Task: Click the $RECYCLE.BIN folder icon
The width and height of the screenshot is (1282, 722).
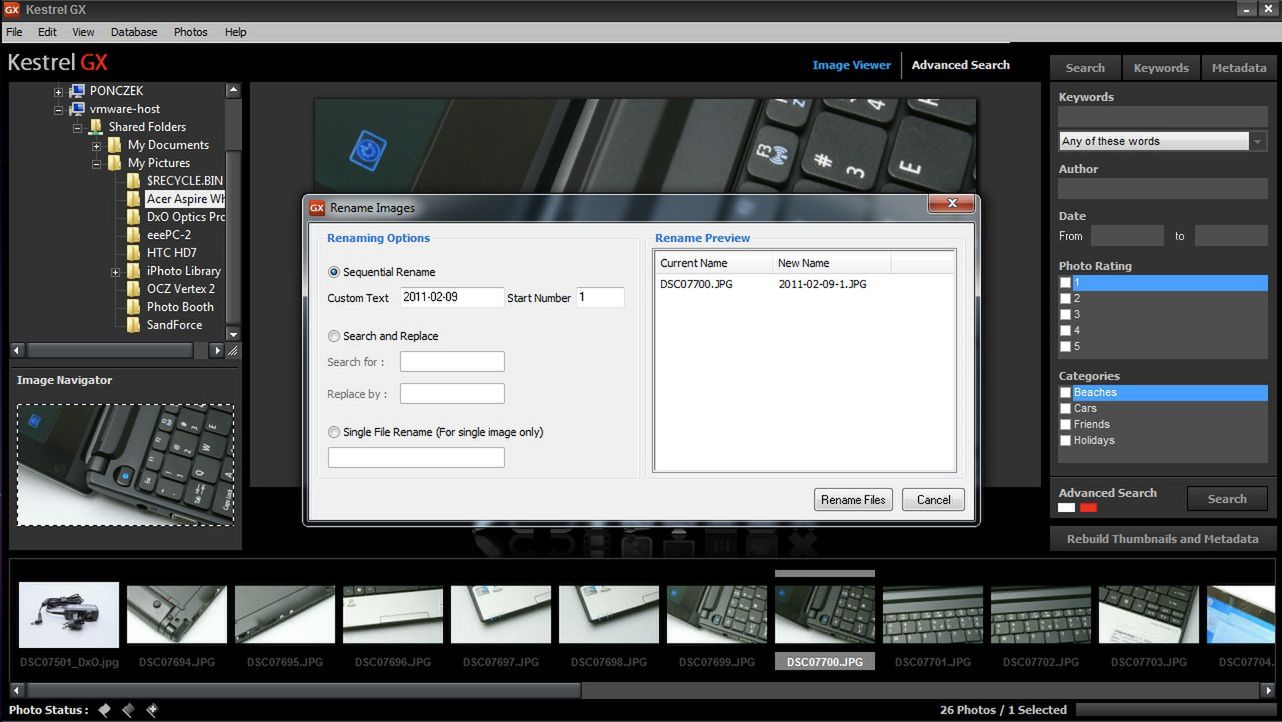Action: [133, 181]
